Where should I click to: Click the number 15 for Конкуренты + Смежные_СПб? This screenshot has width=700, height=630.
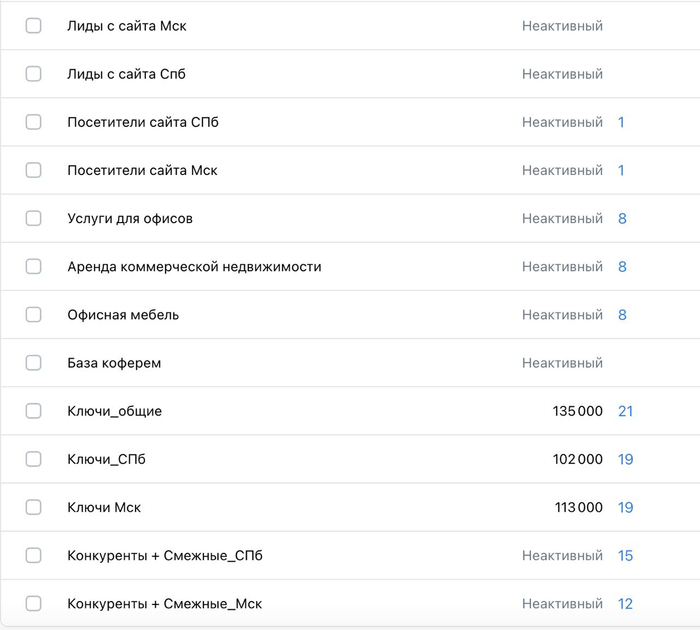coord(625,555)
